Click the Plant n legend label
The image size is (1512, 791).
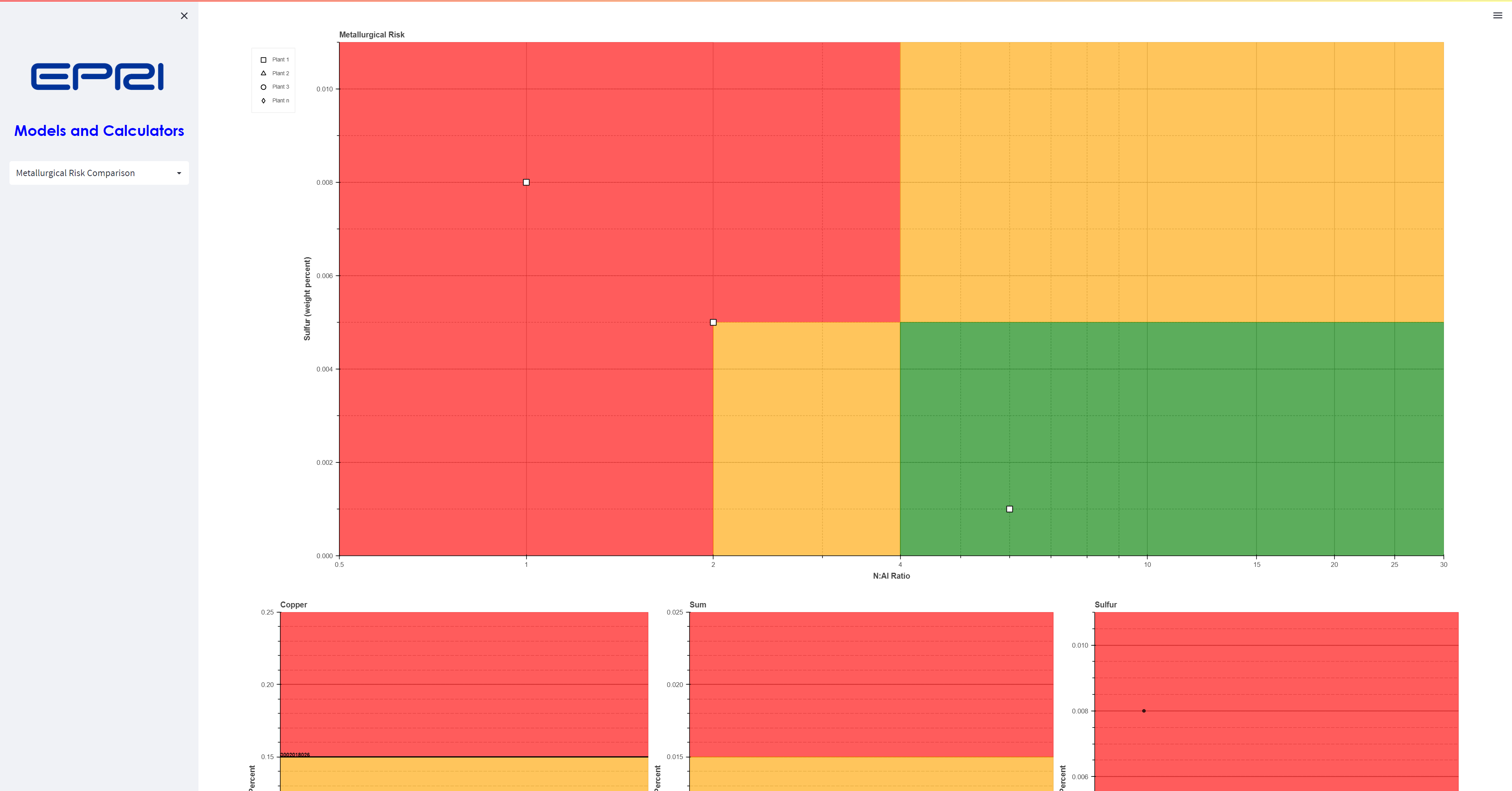click(x=281, y=100)
